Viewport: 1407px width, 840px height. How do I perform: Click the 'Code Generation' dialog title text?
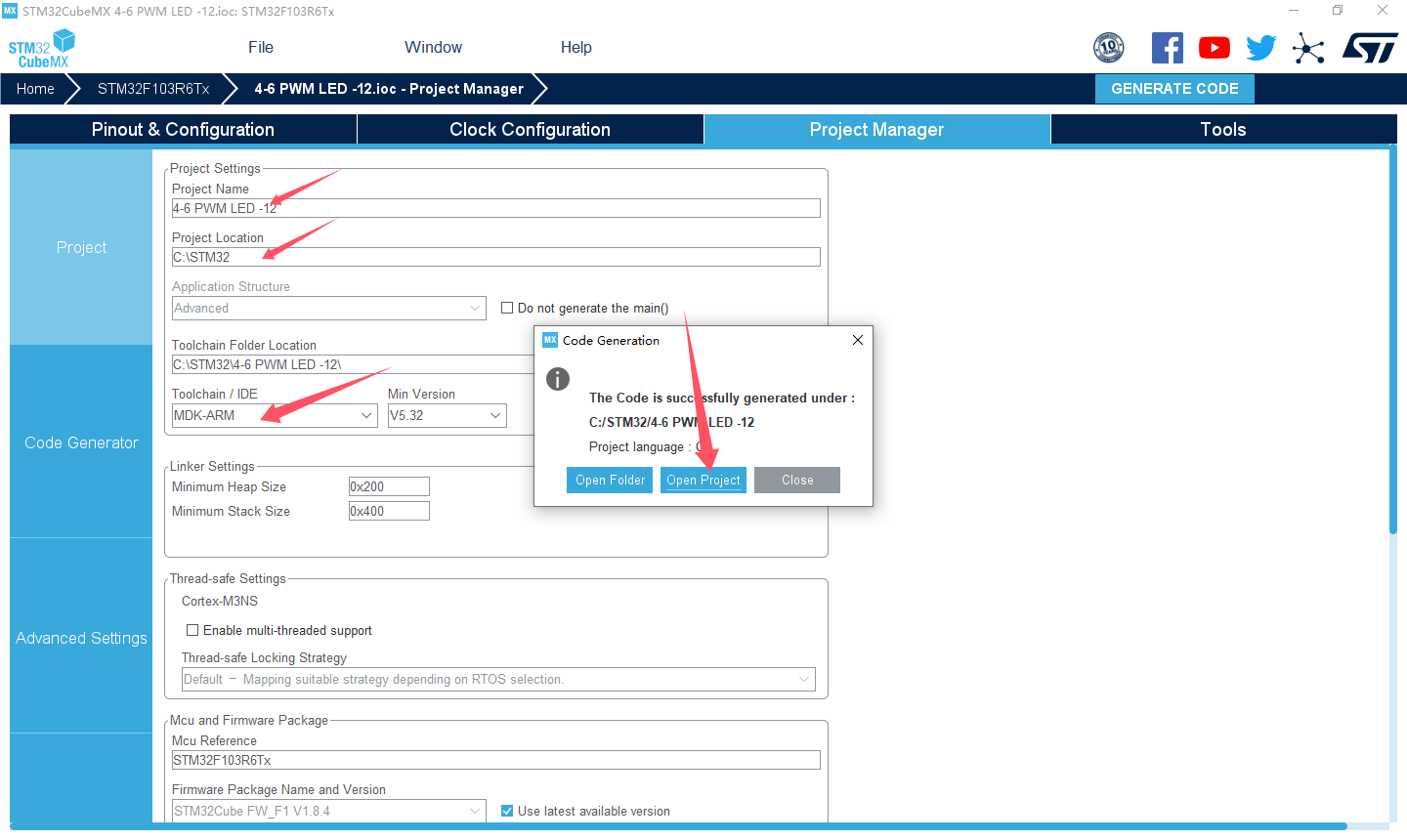tap(611, 340)
